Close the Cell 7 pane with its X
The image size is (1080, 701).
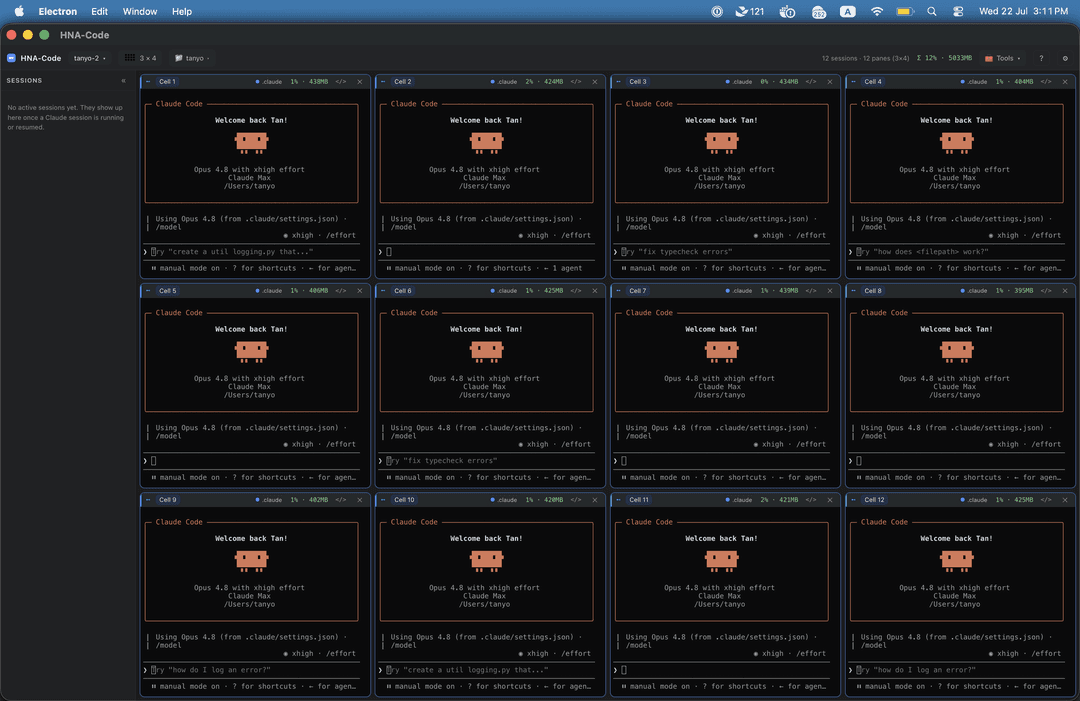(x=830, y=291)
